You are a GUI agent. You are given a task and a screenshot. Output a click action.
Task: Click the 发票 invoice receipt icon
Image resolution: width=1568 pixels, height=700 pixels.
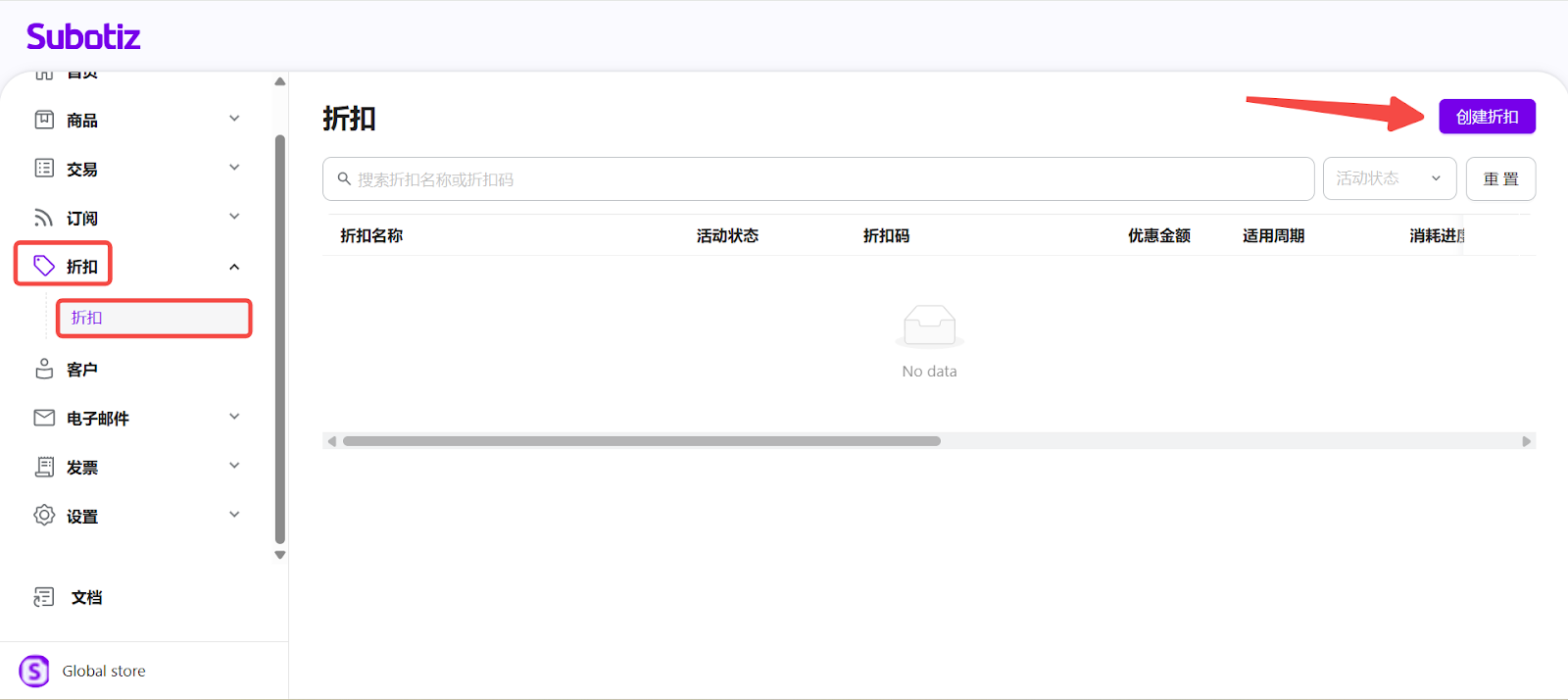(44, 467)
